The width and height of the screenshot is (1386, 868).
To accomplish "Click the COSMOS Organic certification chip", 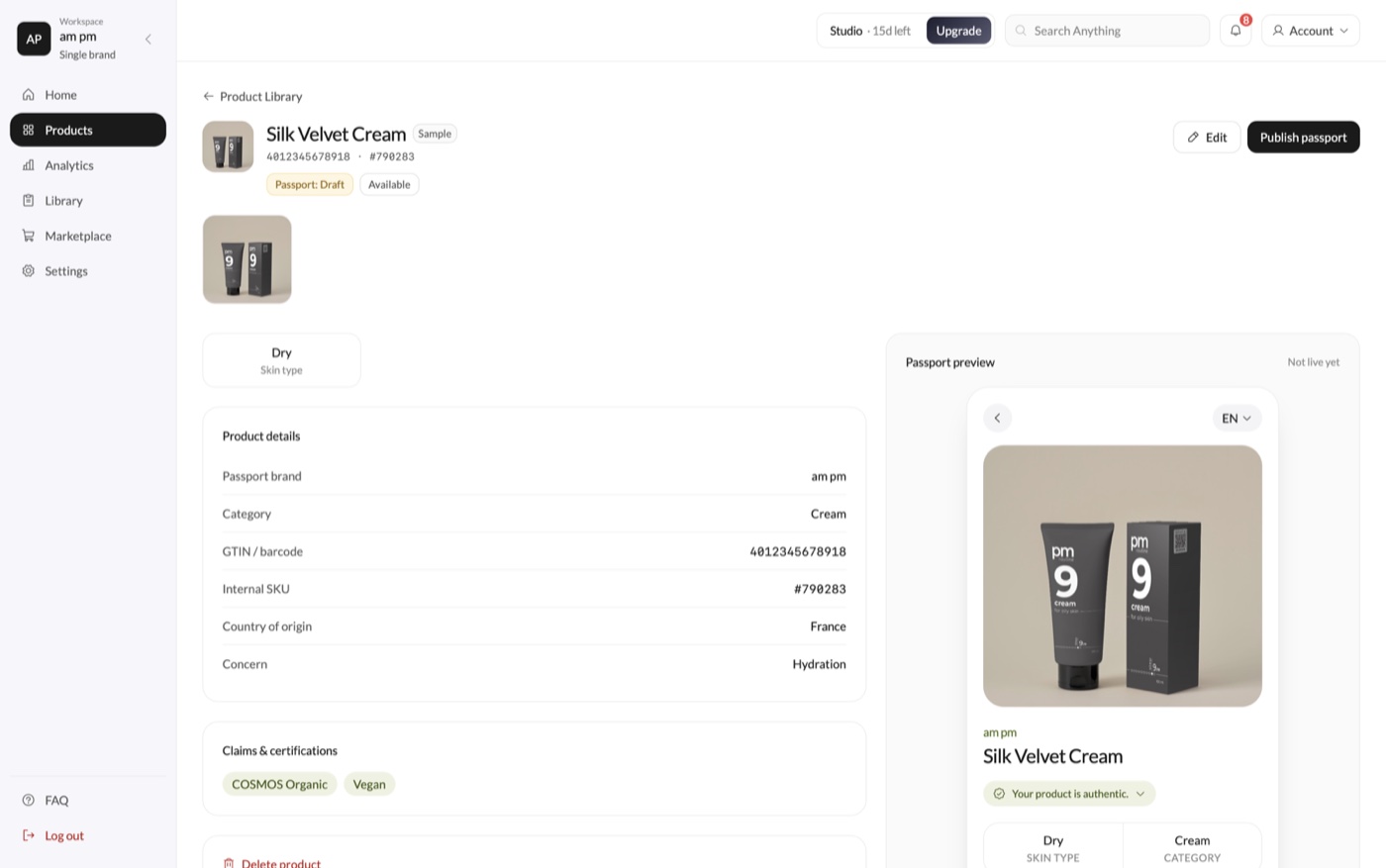I will [x=279, y=784].
